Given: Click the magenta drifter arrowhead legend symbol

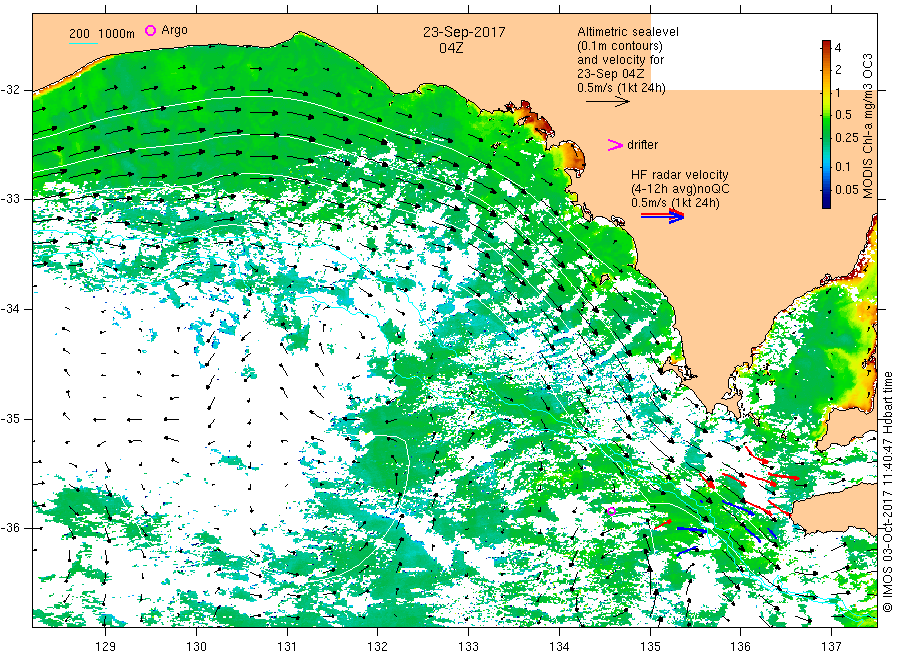Looking at the screenshot, I should 615,145.
